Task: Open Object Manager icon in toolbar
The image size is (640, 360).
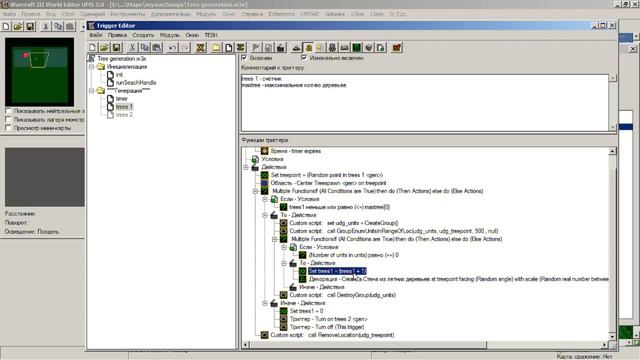Action: (x=369, y=48)
